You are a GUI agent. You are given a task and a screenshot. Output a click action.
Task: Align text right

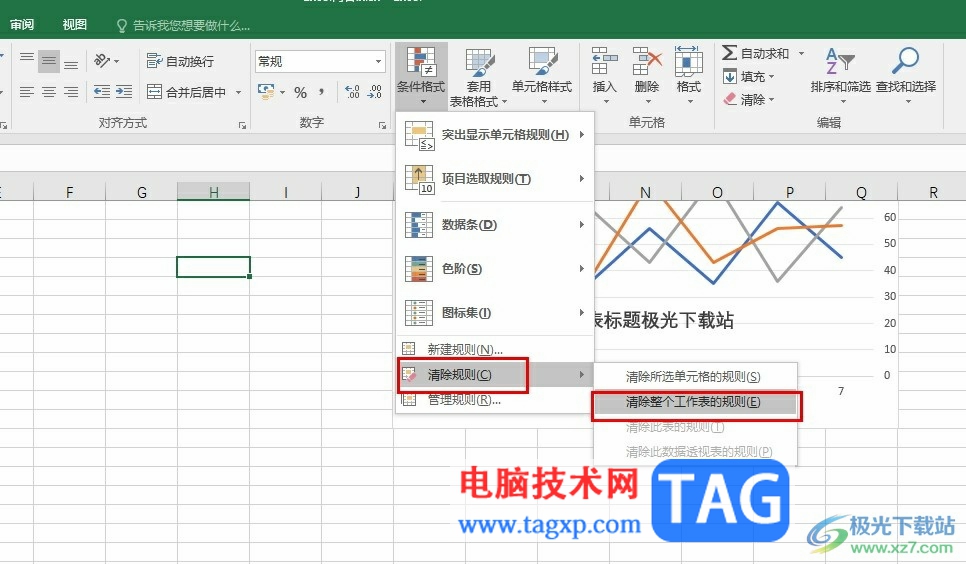(71, 92)
